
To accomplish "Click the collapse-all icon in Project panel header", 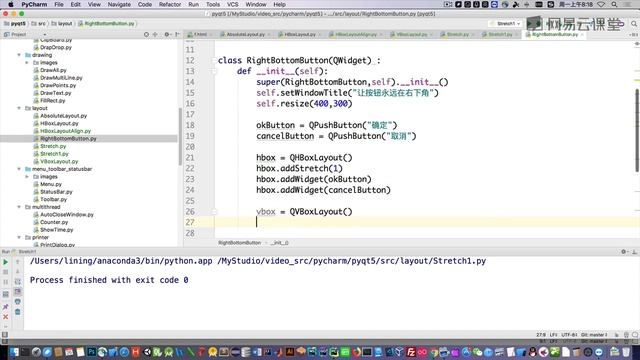I will click(x=155, y=35).
